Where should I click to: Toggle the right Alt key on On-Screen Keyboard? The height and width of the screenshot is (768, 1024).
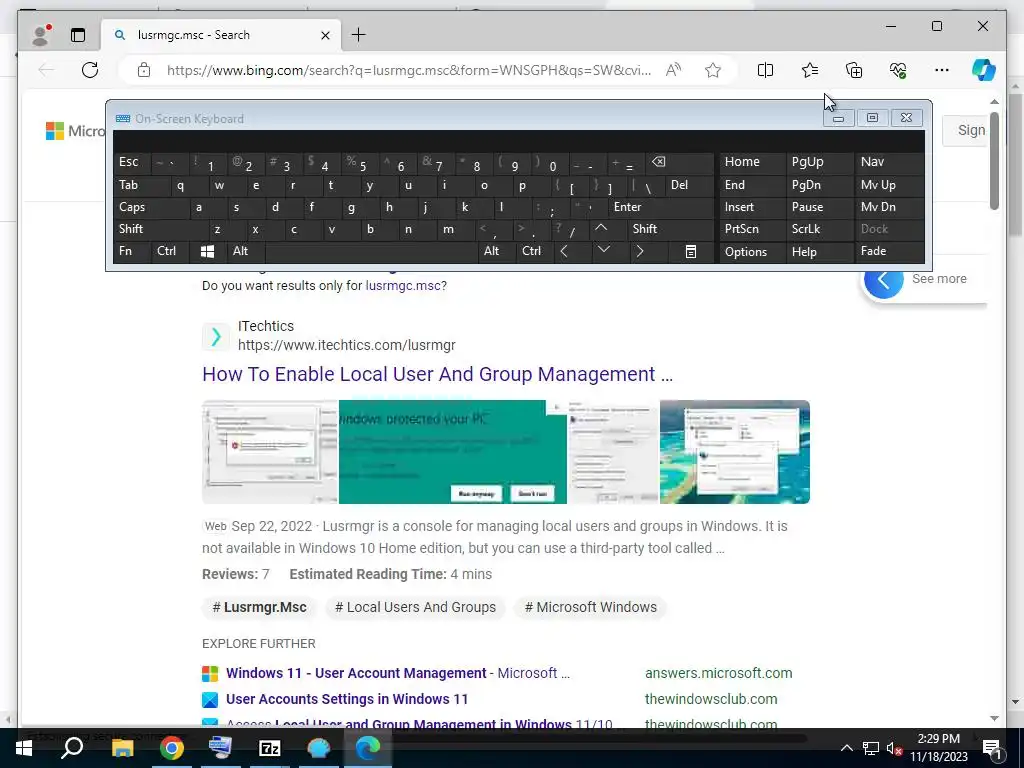[496, 251]
